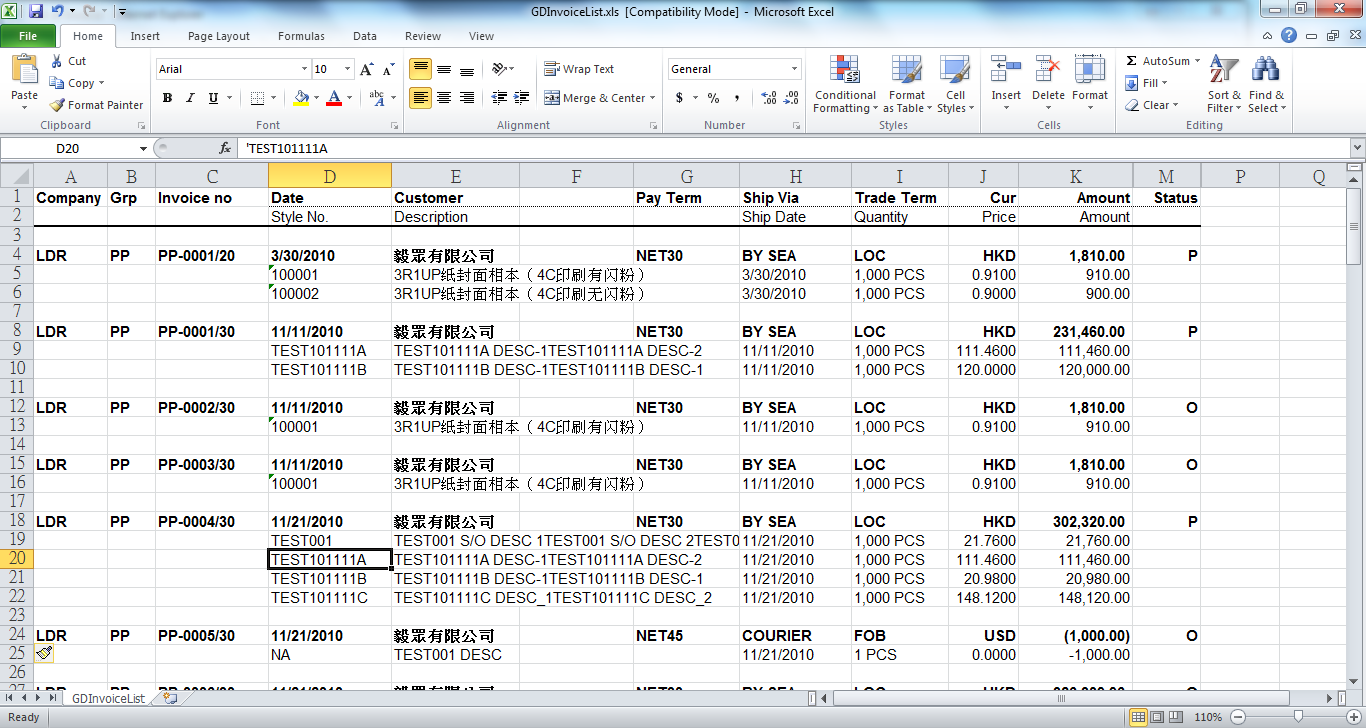Open the font size dropdown

[347, 69]
